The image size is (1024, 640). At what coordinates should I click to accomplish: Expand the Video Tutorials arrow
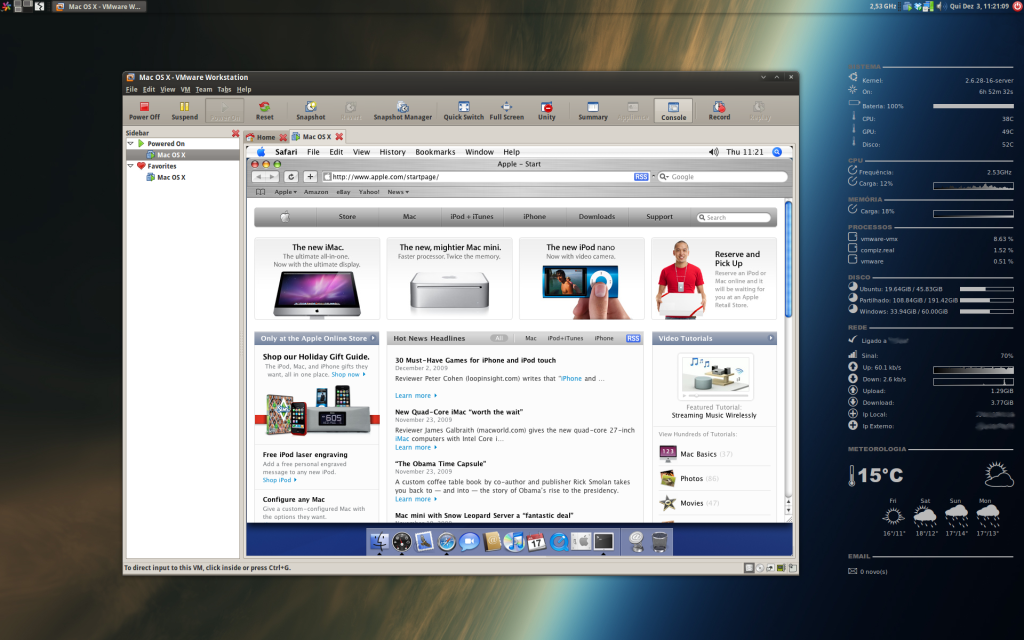(771, 338)
